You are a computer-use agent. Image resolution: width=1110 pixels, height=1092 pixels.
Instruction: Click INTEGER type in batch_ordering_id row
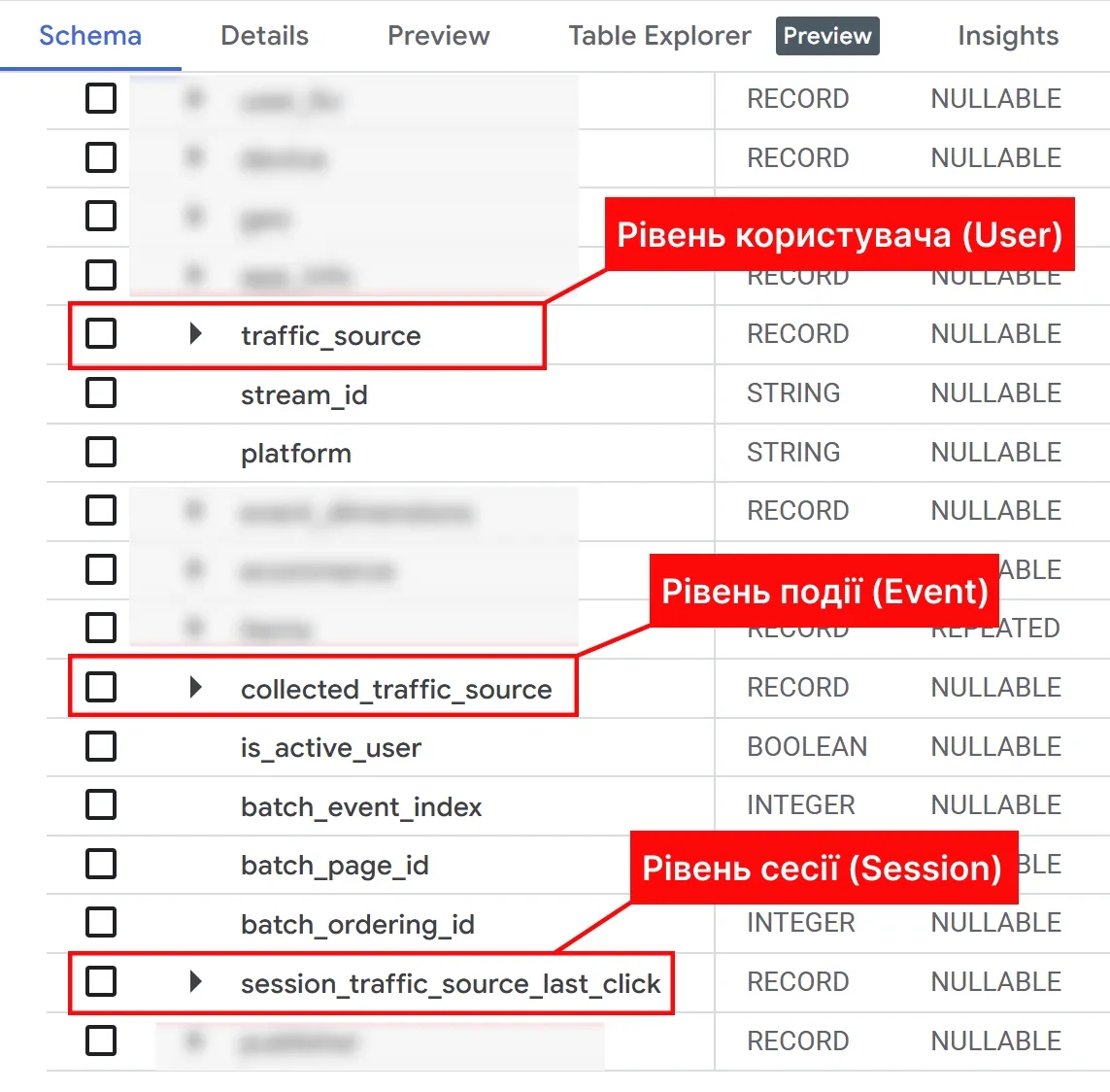pyautogui.click(x=801, y=923)
